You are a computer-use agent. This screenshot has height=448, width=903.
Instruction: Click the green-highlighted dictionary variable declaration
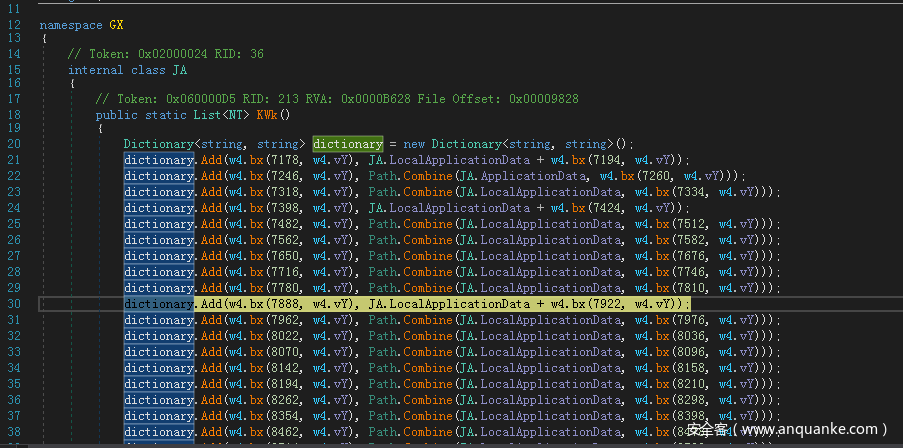click(x=347, y=144)
